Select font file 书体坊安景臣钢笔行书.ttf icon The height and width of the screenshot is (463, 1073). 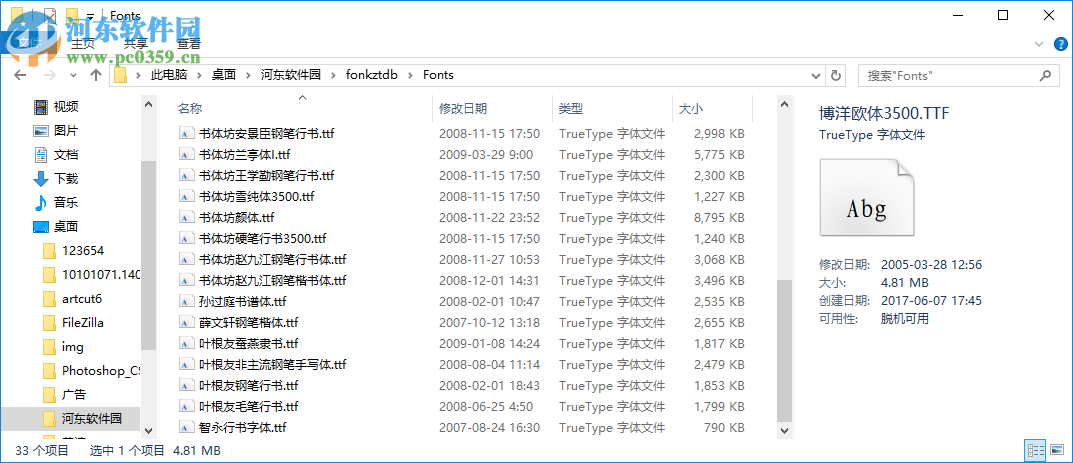point(187,133)
